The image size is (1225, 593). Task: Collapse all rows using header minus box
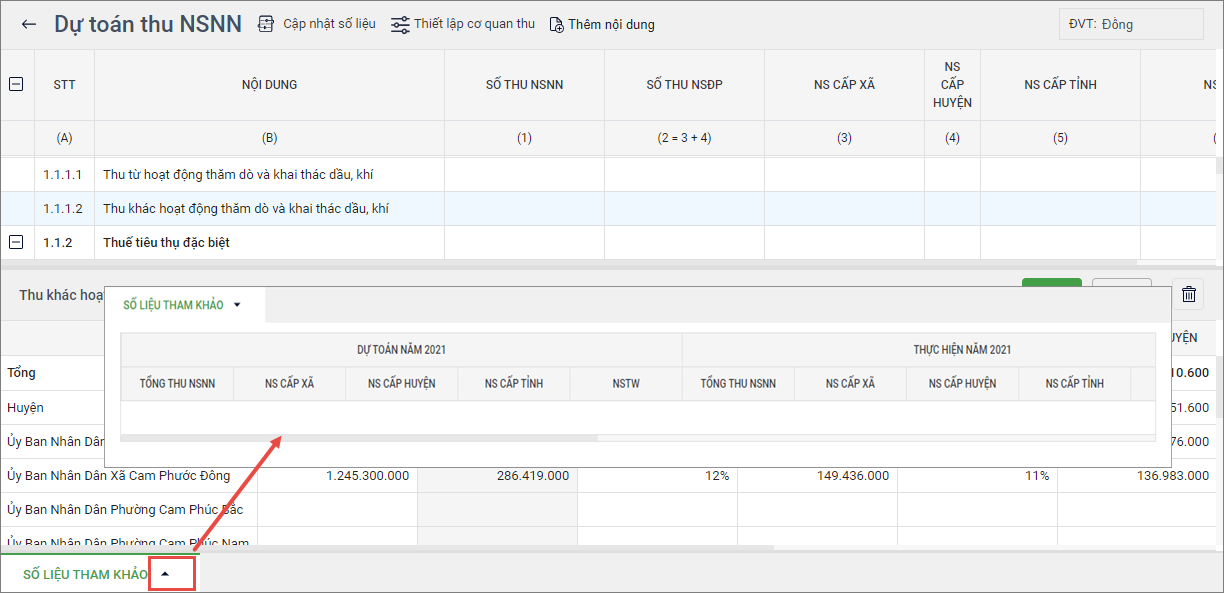[x=16, y=85]
